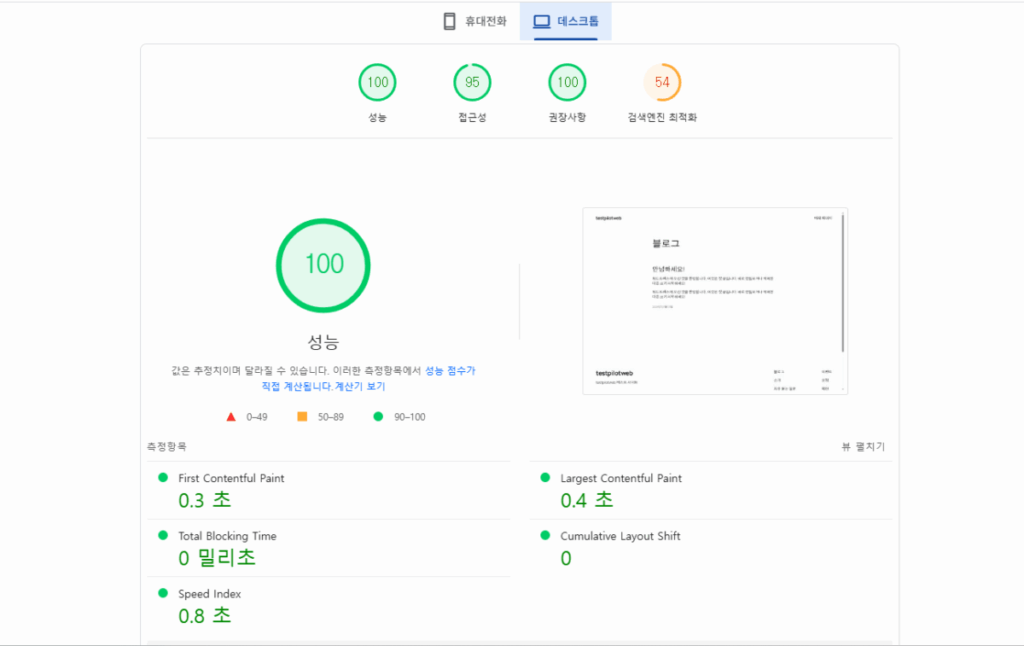Open 검색엔진 최적화 score 54 gauge
The width and height of the screenshot is (1024, 646).
click(x=662, y=83)
